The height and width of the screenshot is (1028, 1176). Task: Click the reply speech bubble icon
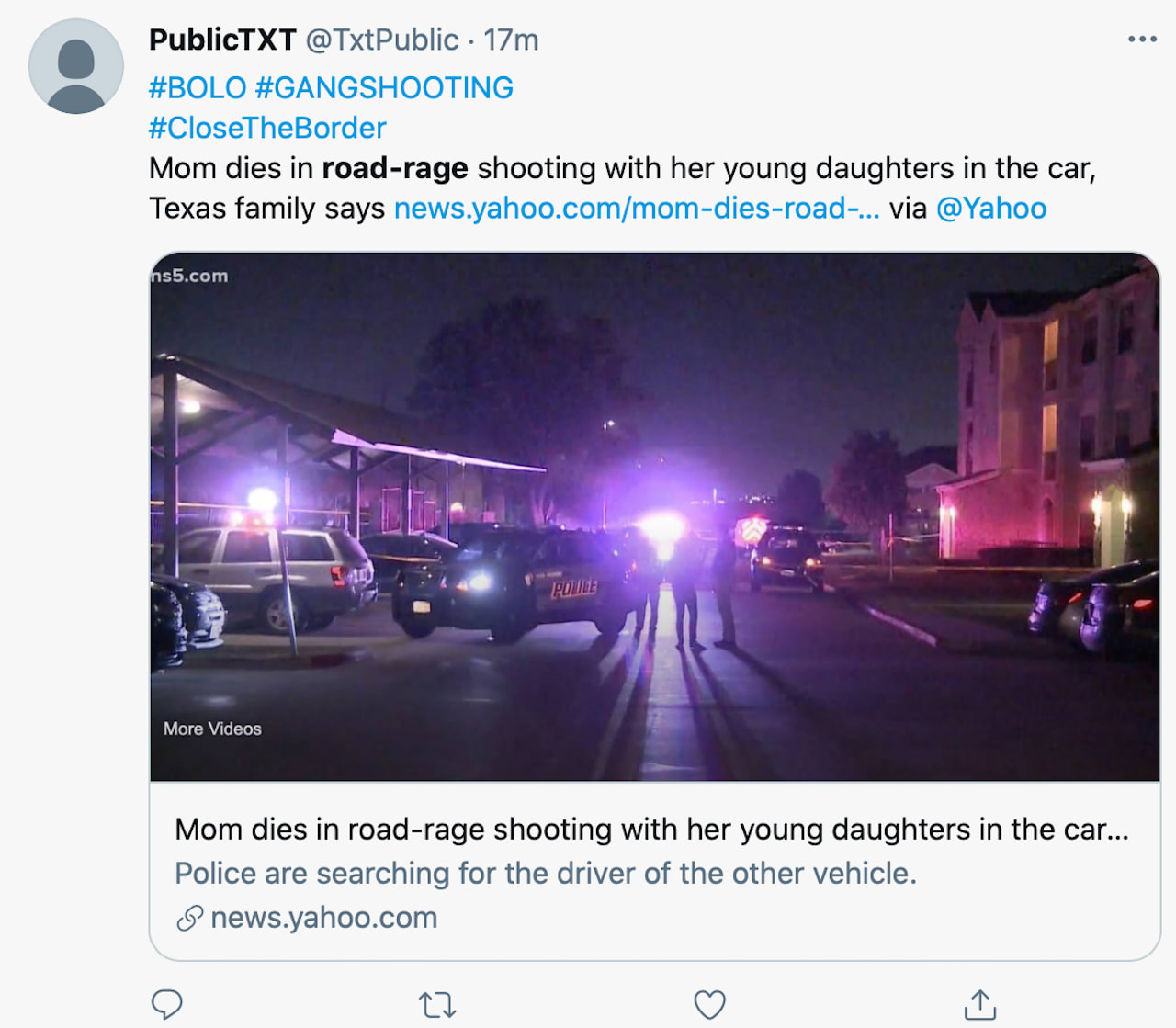click(166, 1004)
